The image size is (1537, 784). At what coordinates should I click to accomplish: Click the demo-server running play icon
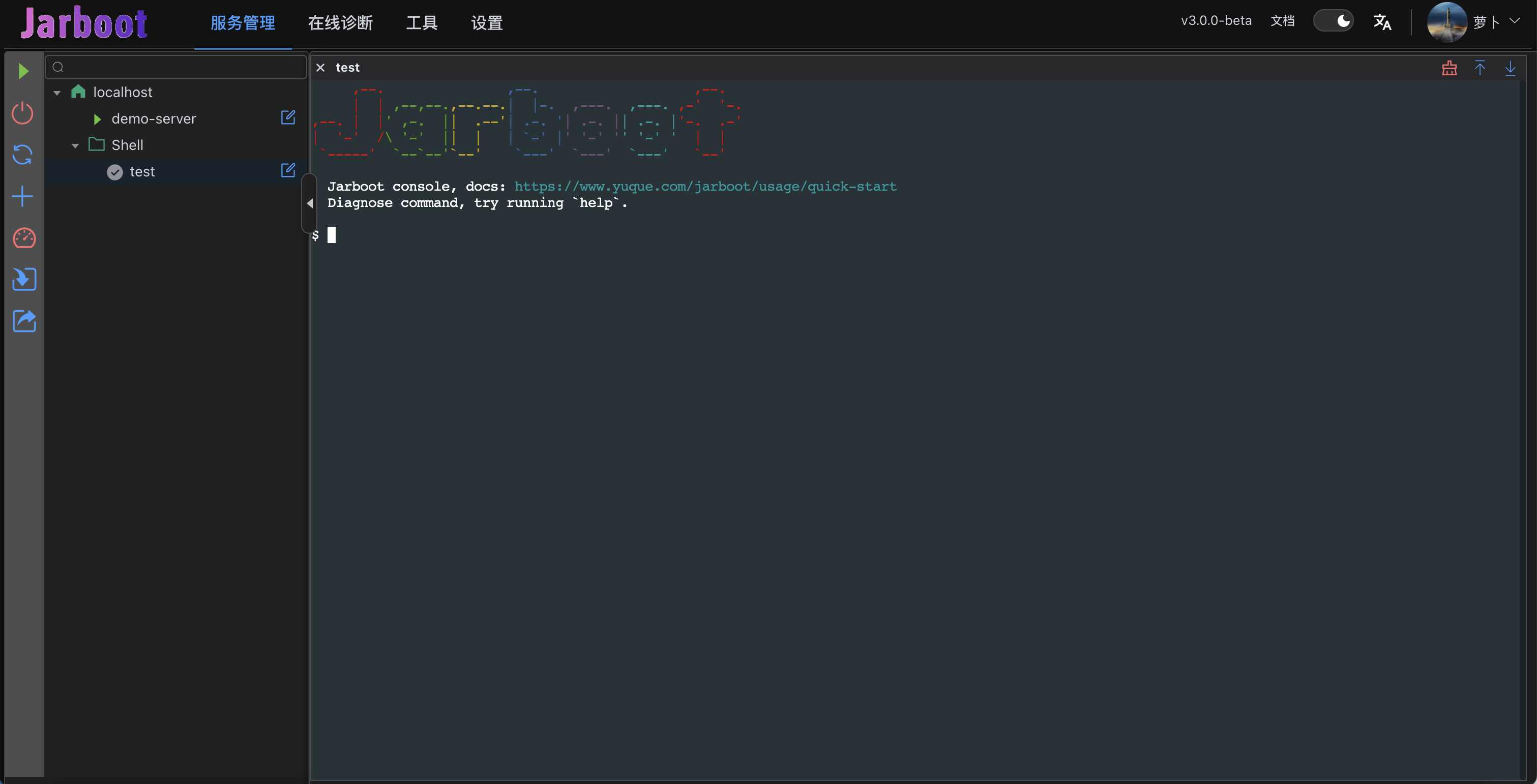point(97,119)
